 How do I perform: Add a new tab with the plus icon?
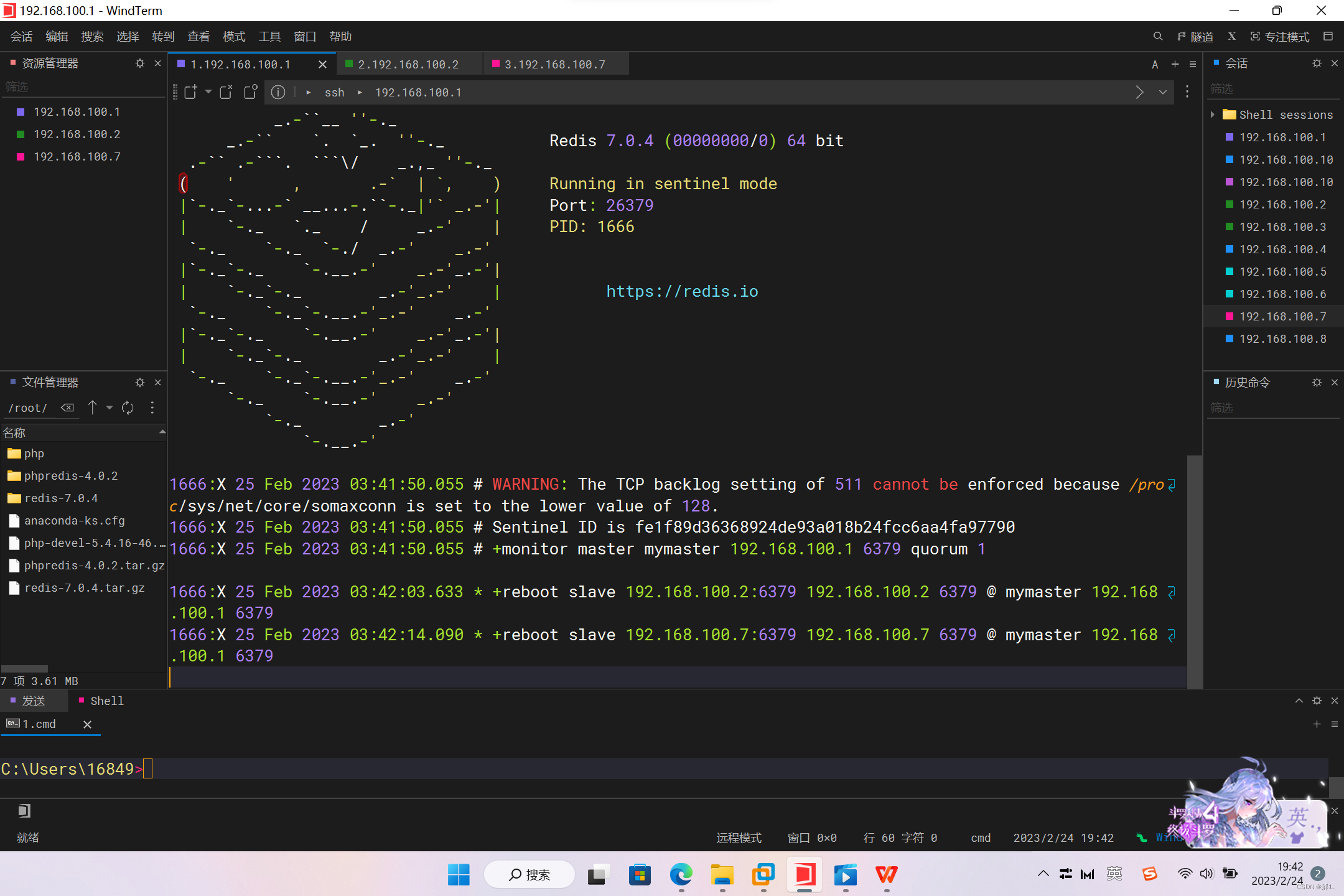point(1175,64)
